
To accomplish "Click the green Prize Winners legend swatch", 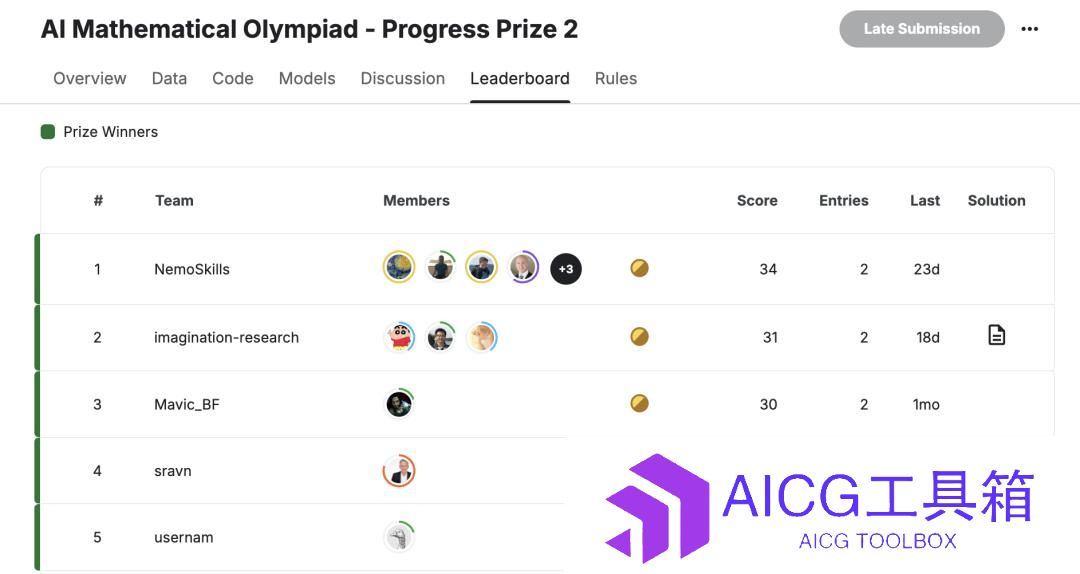I will click(x=48, y=132).
